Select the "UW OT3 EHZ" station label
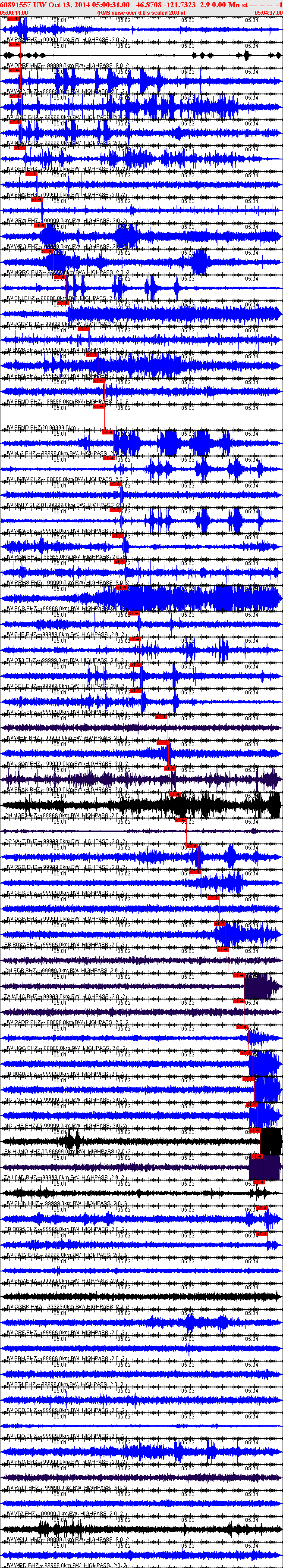This screenshot has height=1568, width=283. 20,660
